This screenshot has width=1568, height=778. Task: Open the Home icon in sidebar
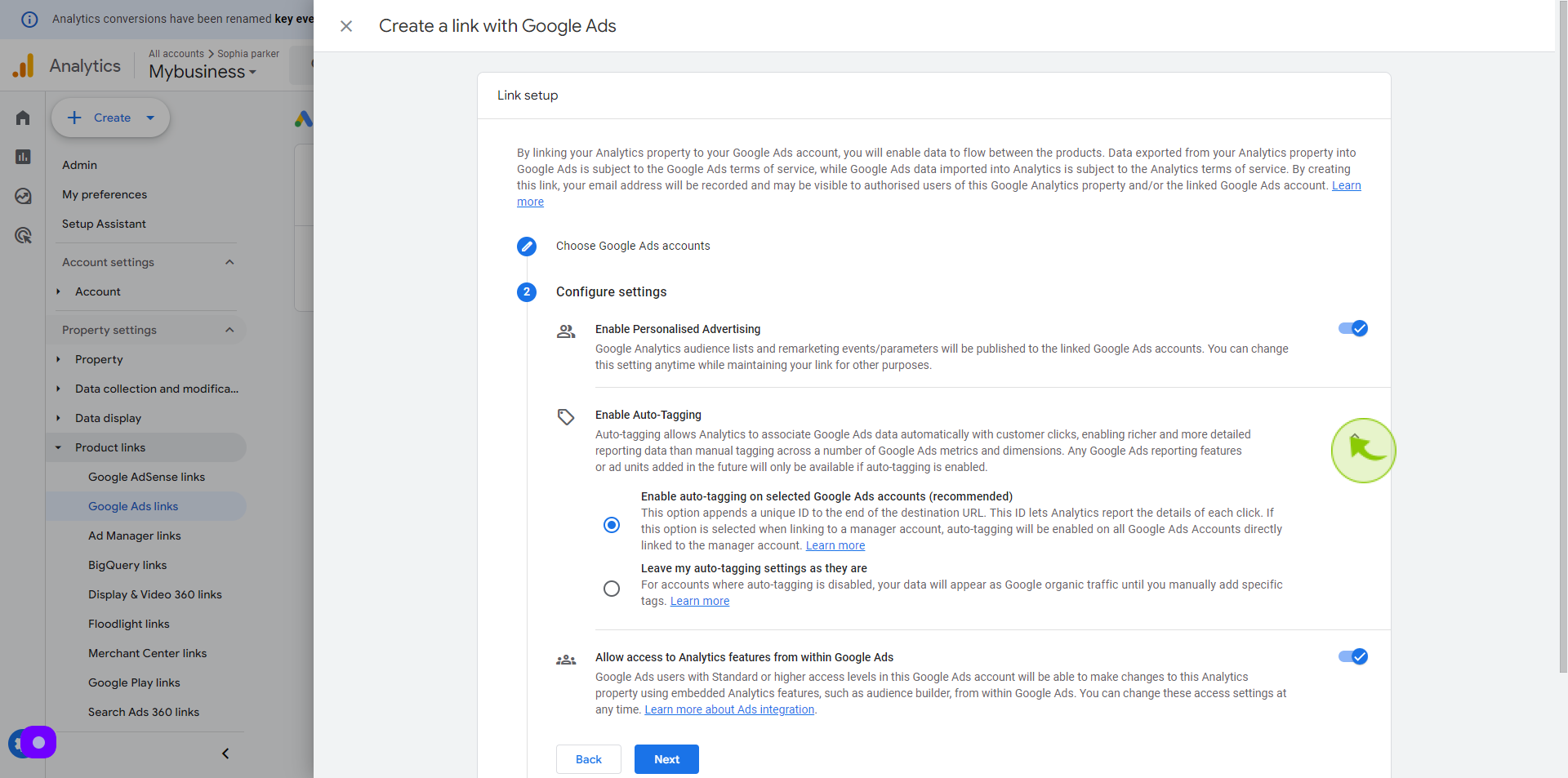tap(23, 118)
